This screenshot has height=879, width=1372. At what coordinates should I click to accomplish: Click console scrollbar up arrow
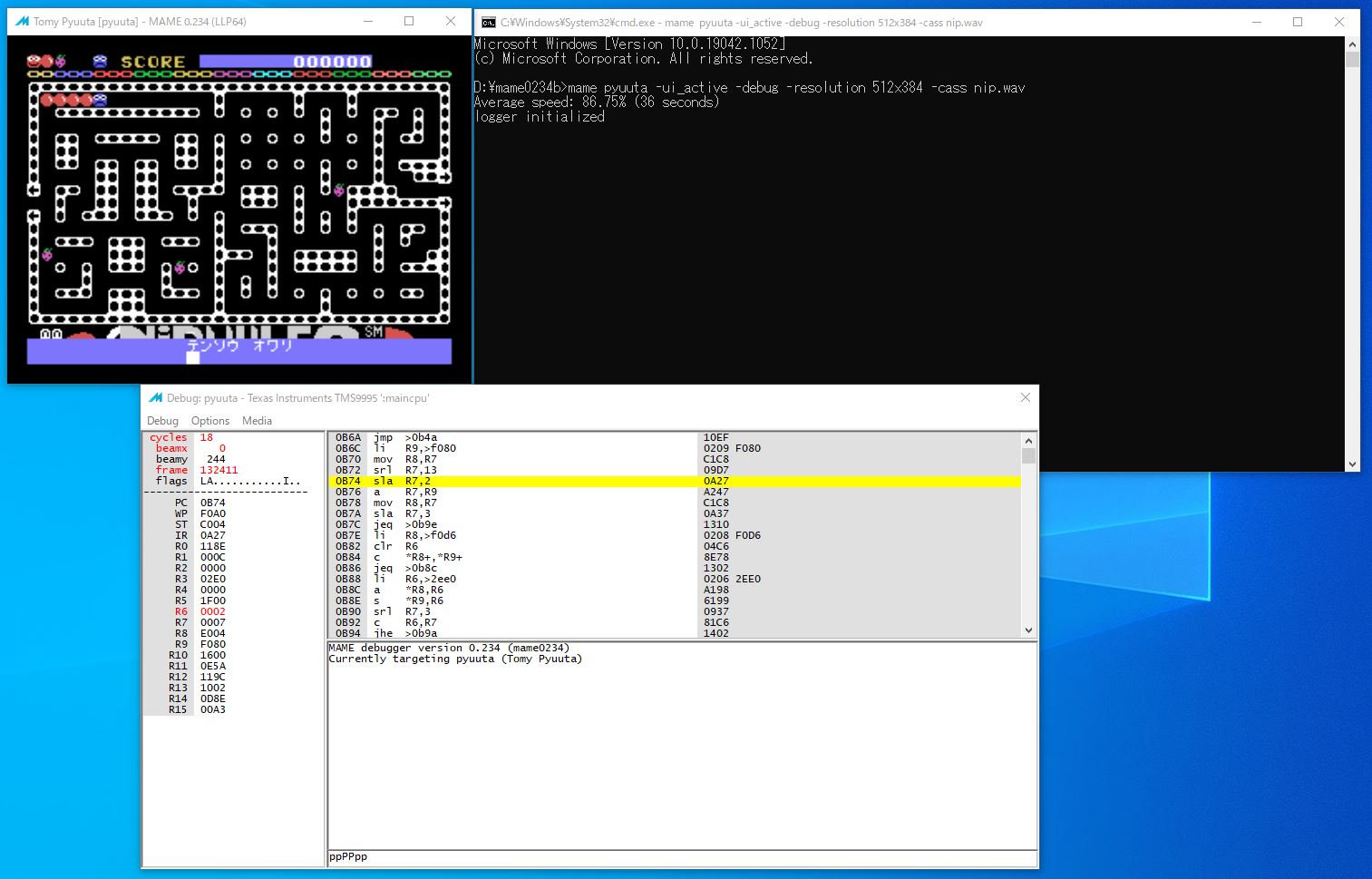[1352, 44]
